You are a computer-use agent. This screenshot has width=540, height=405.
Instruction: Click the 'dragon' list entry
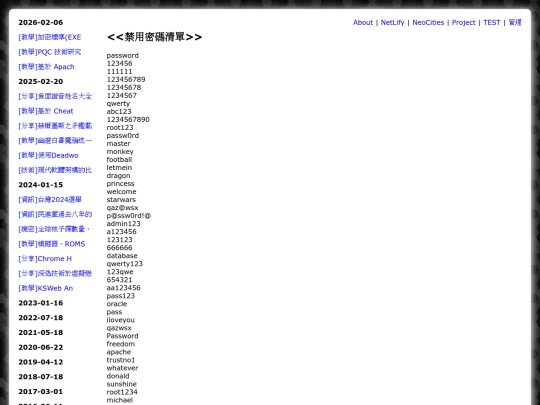(x=118, y=176)
